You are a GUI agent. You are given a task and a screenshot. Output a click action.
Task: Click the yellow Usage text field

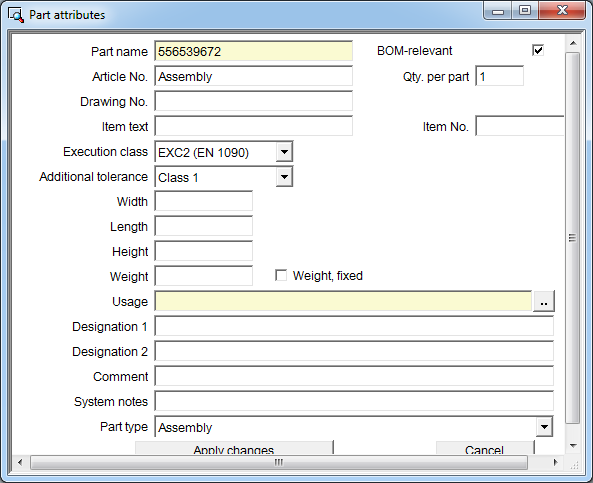coord(343,301)
